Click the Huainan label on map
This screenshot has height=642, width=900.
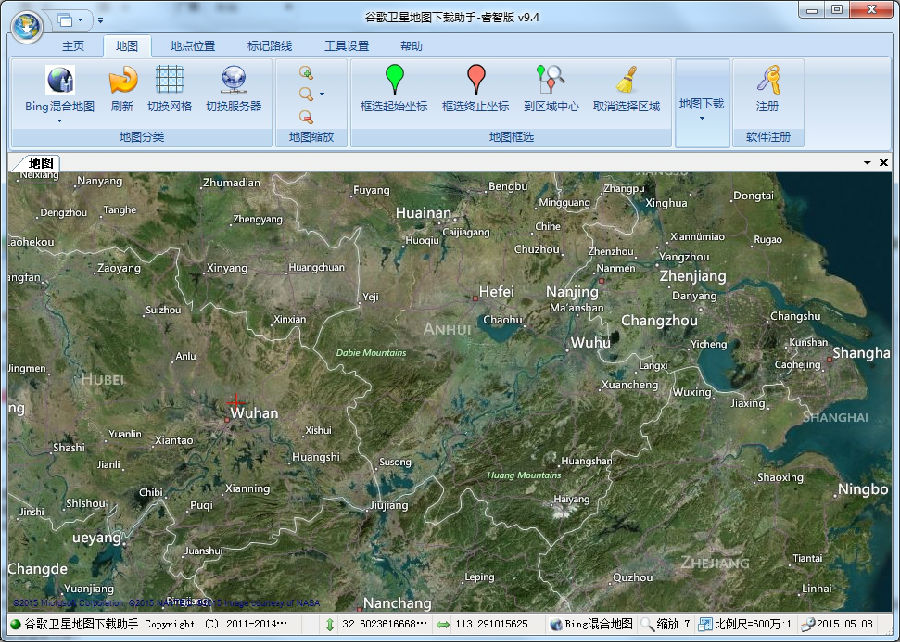coord(424,213)
